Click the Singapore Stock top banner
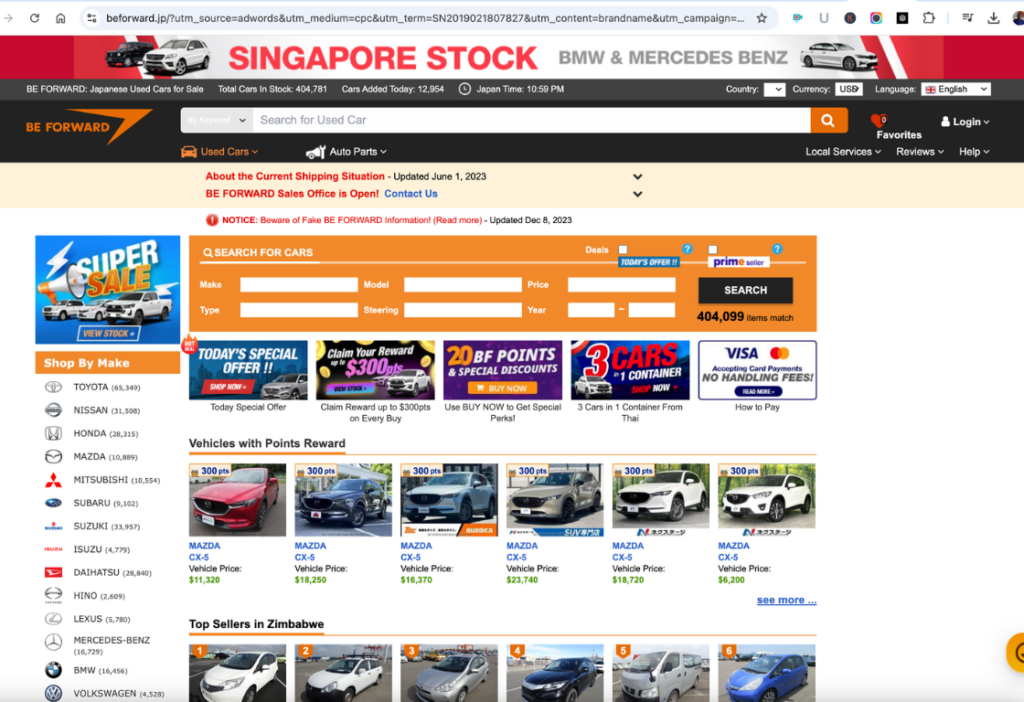Viewport: 1024px width, 702px height. (x=512, y=57)
